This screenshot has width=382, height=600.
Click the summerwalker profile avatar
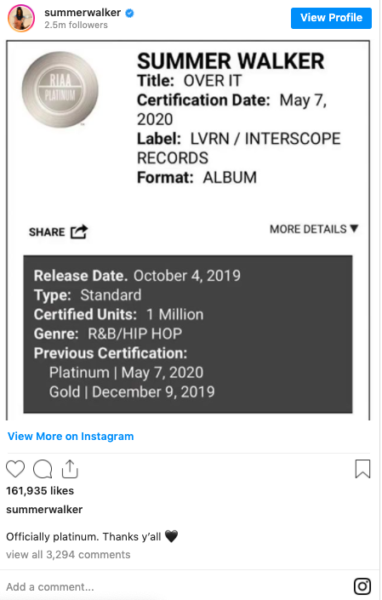(21, 18)
